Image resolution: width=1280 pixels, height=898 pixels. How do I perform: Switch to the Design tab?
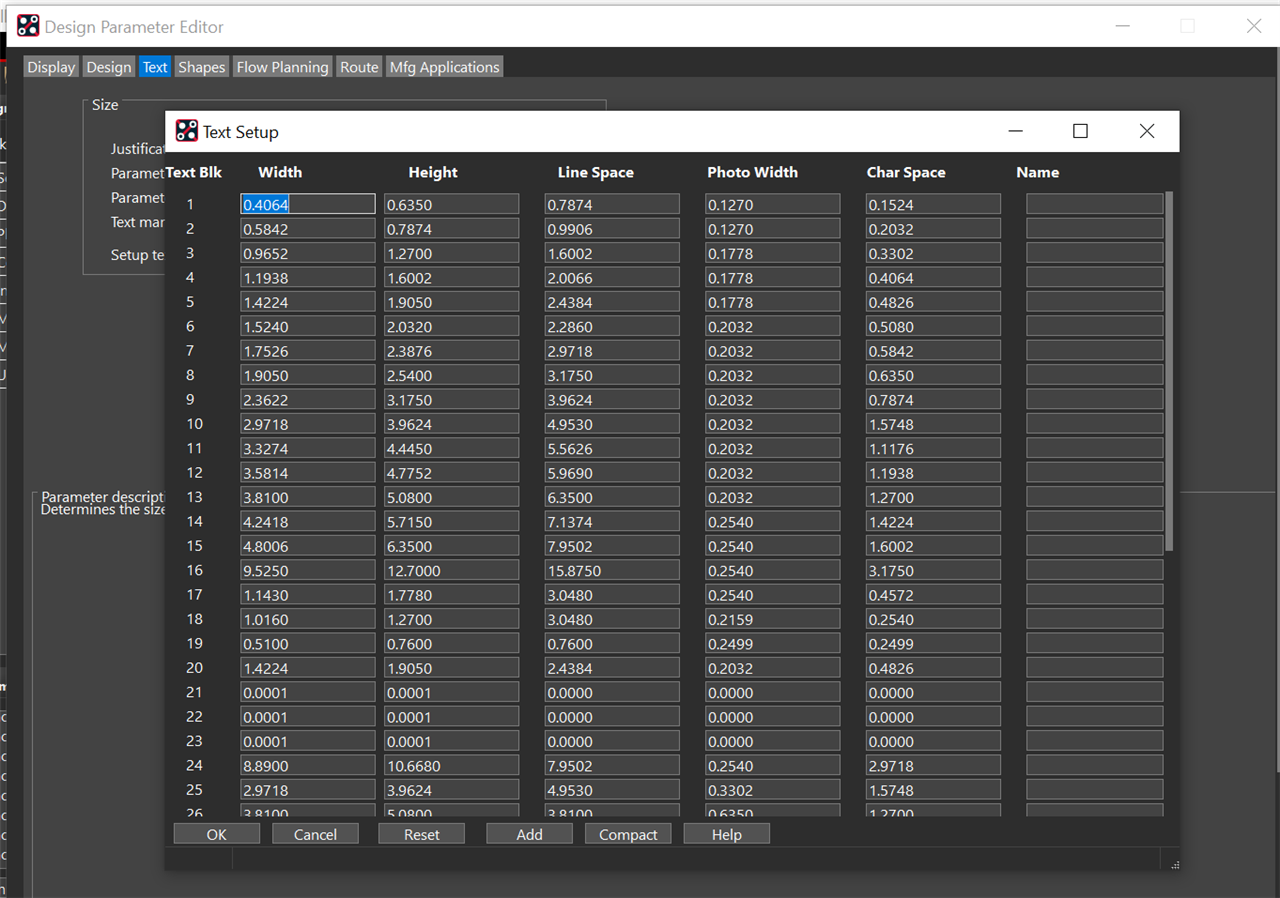[x=109, y=67]
